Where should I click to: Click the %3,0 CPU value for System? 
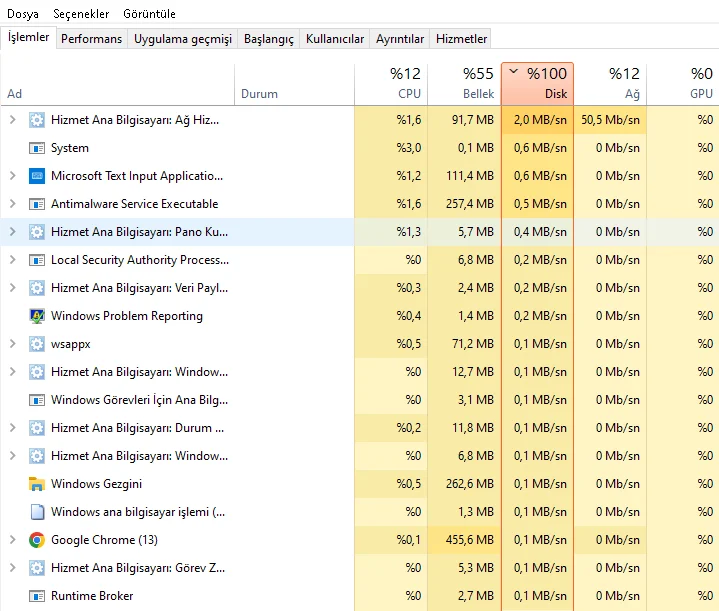409,148
